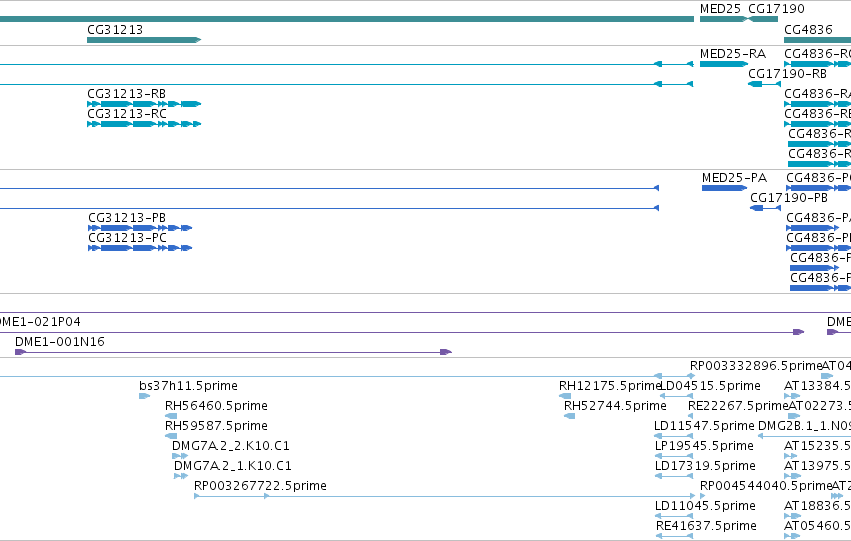Click the MED25-PA blue protein bar
This screenshot has height=541, width=851.
tap(725, 188)
